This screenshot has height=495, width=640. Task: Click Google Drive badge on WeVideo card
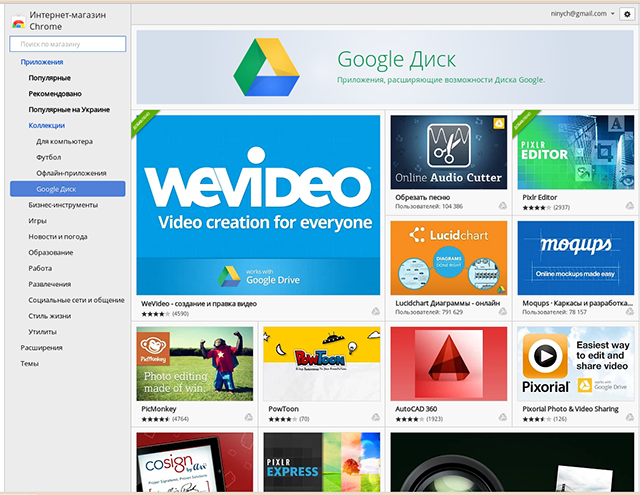pyautogui.click(x=376, y=312)
